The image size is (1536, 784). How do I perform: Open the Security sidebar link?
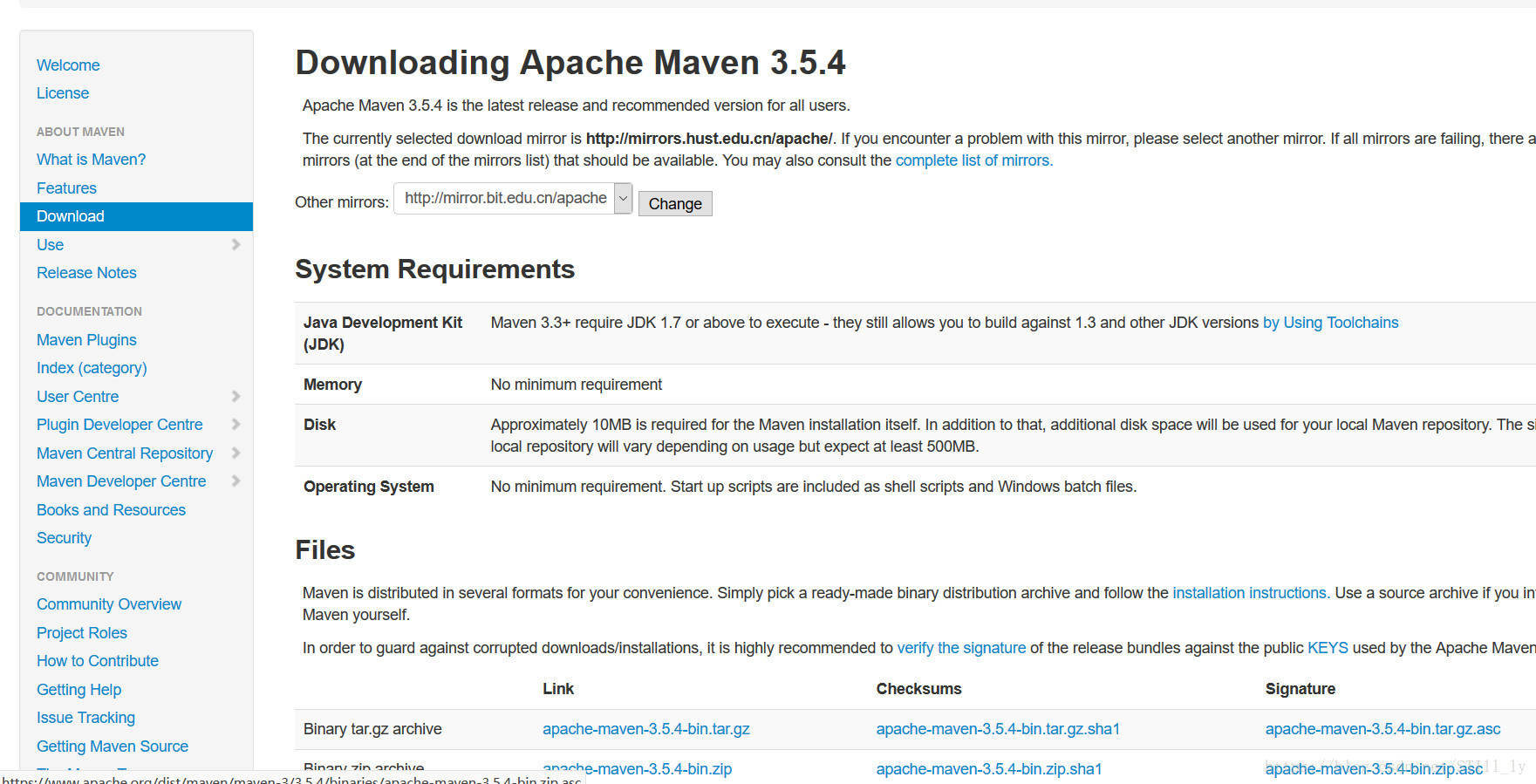click(64, 538)
